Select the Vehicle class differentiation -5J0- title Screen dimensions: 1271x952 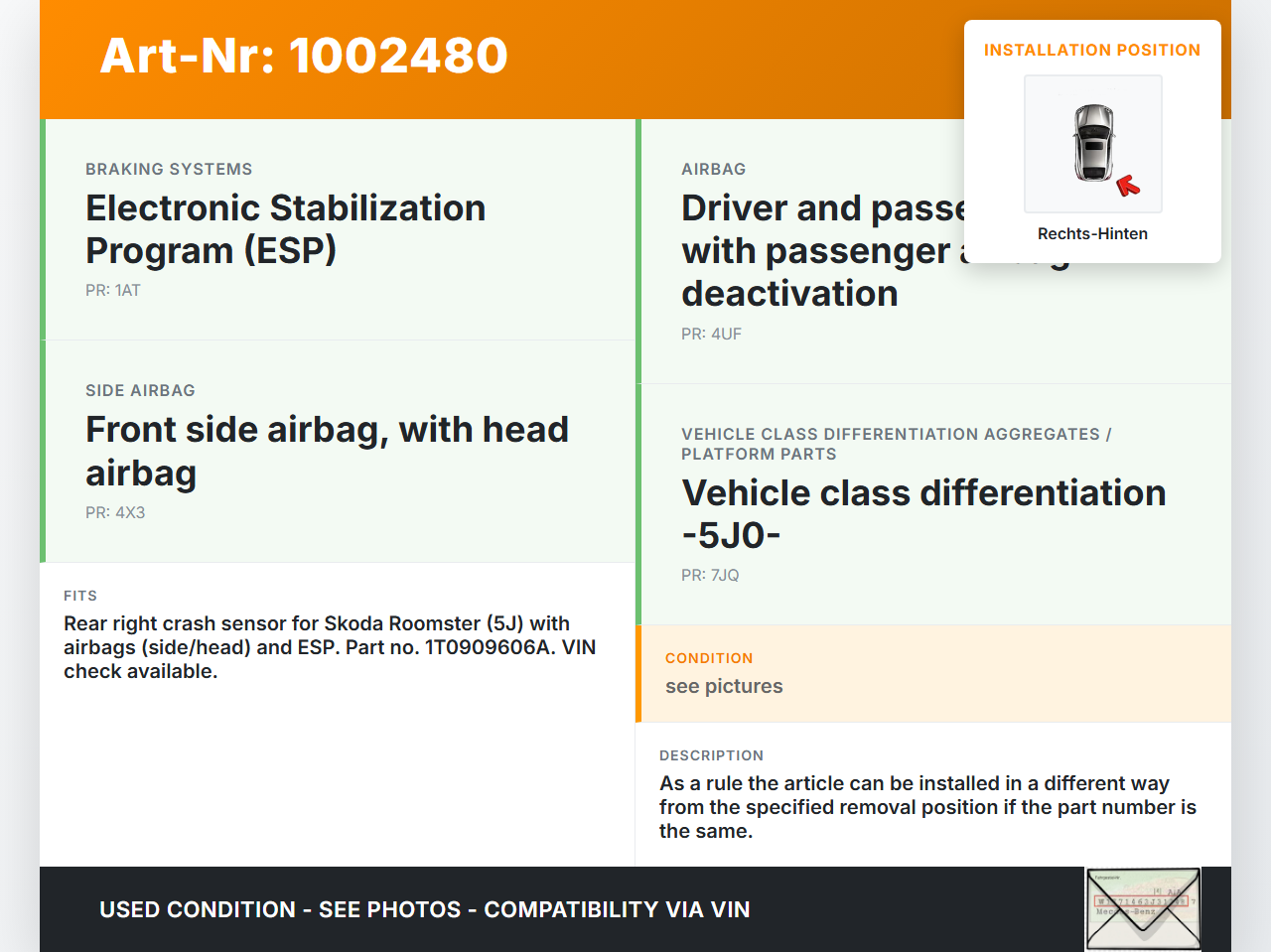[922, 514]
